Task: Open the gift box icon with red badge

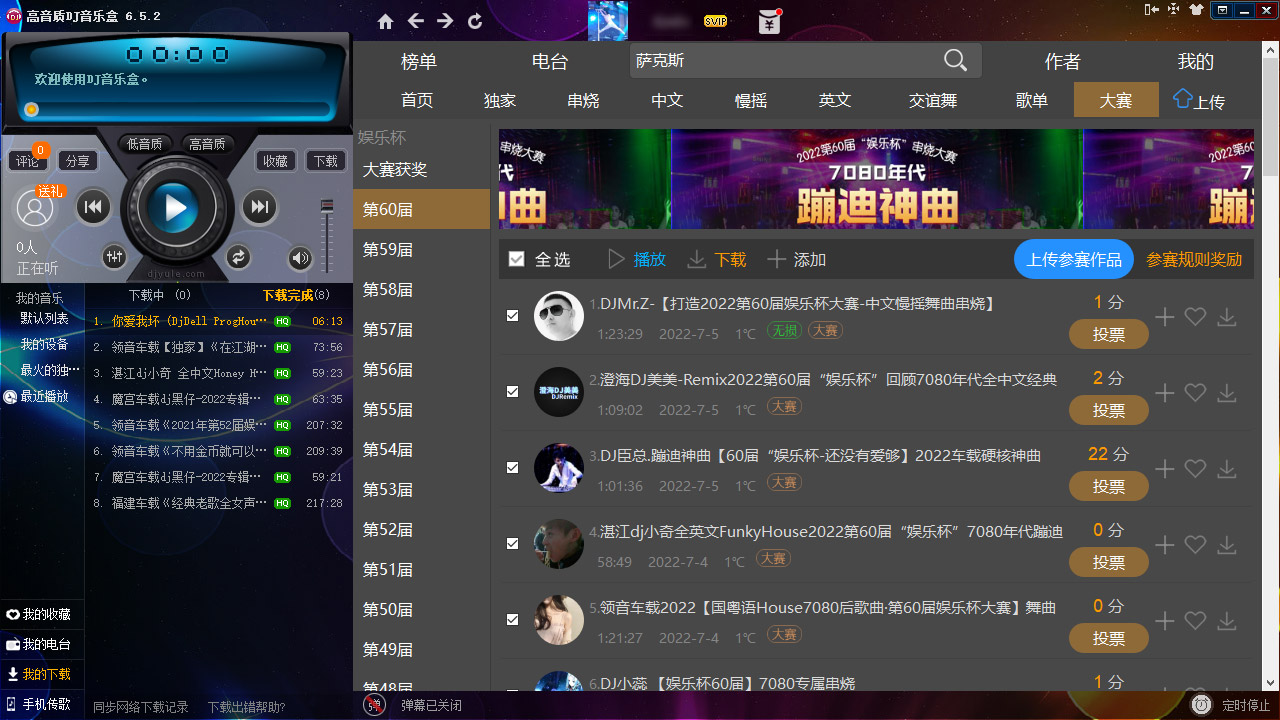Action: [x=768, y=21]
